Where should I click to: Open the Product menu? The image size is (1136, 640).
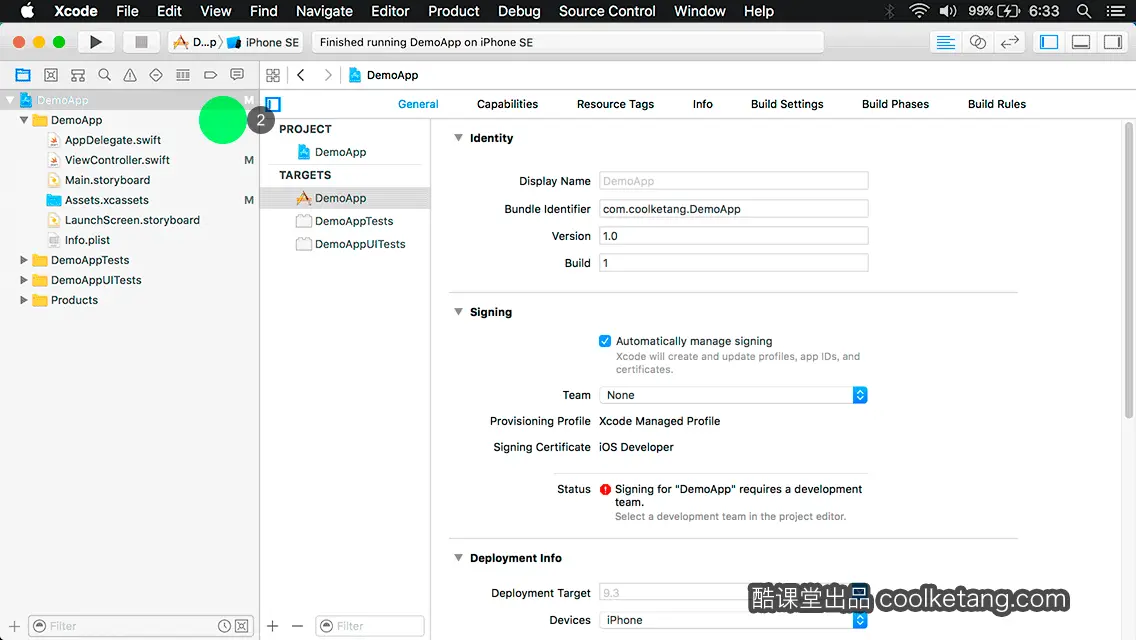[x=454, y=11]
